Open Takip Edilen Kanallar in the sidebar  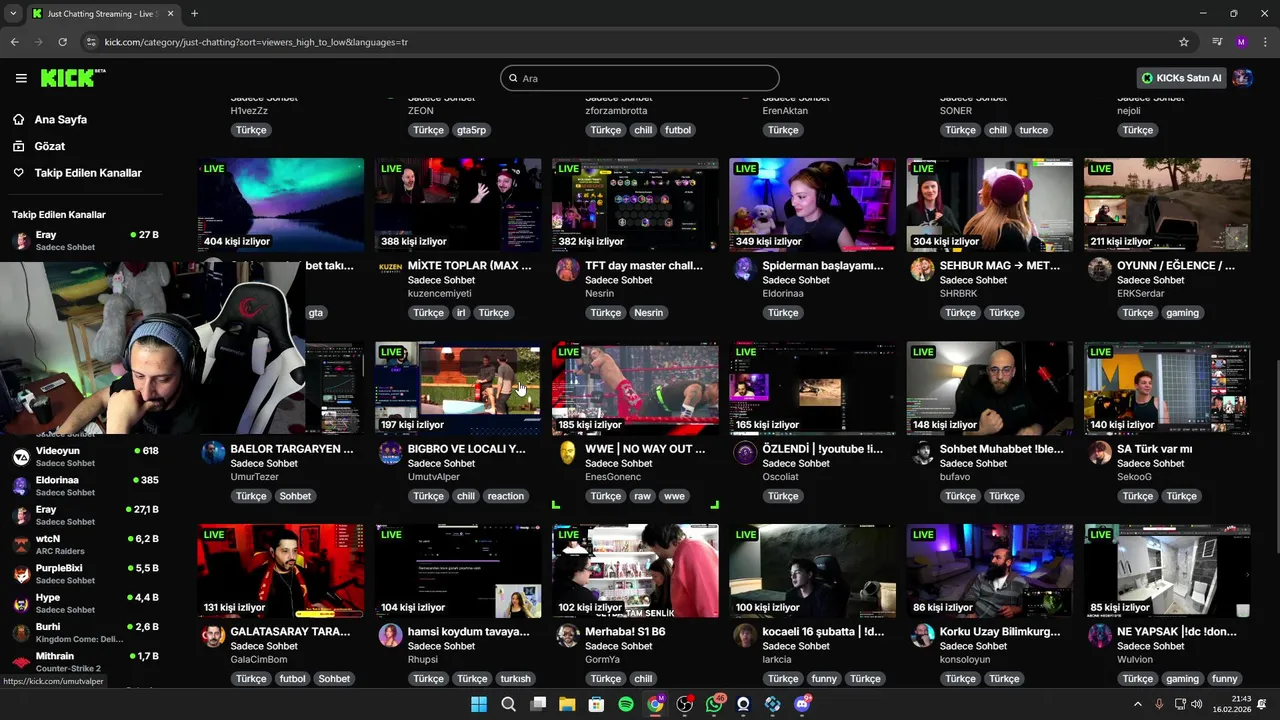[x=88, y=173]
